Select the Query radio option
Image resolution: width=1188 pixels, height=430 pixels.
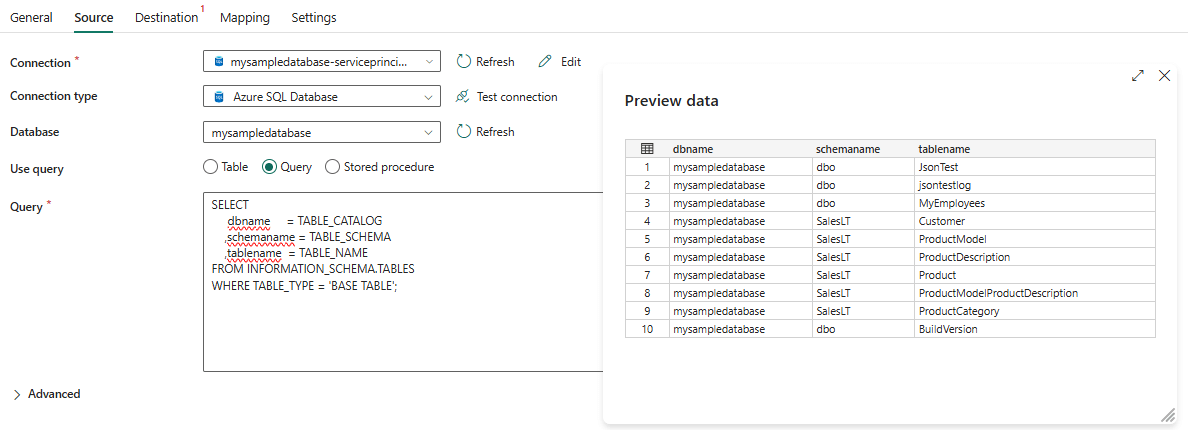(x=269, y=167)
